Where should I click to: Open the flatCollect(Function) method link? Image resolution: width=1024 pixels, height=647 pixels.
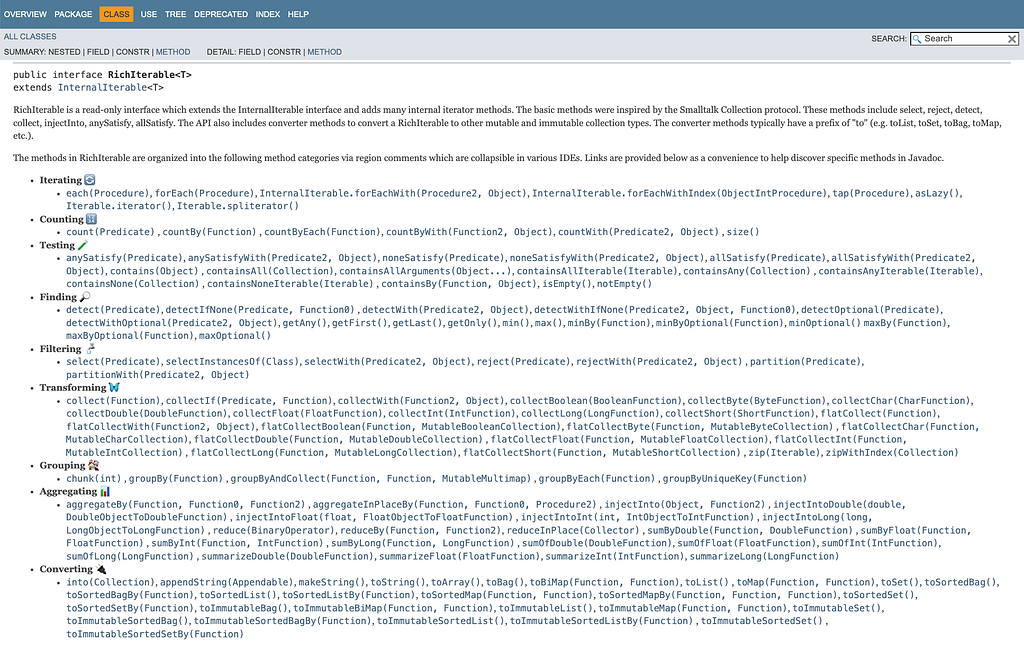point(880,414)
